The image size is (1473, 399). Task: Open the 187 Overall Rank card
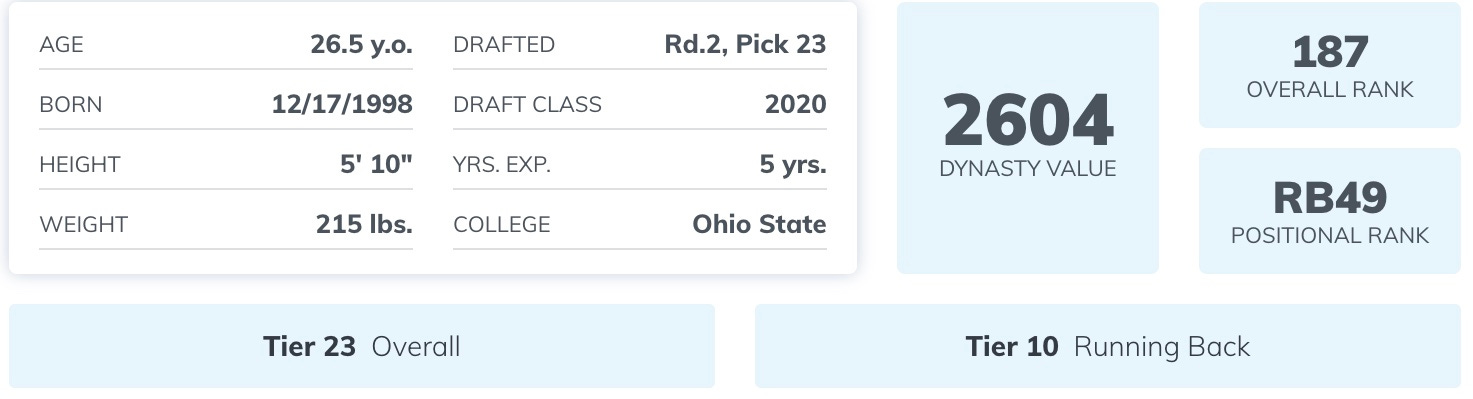click(x=1329, y=65)
